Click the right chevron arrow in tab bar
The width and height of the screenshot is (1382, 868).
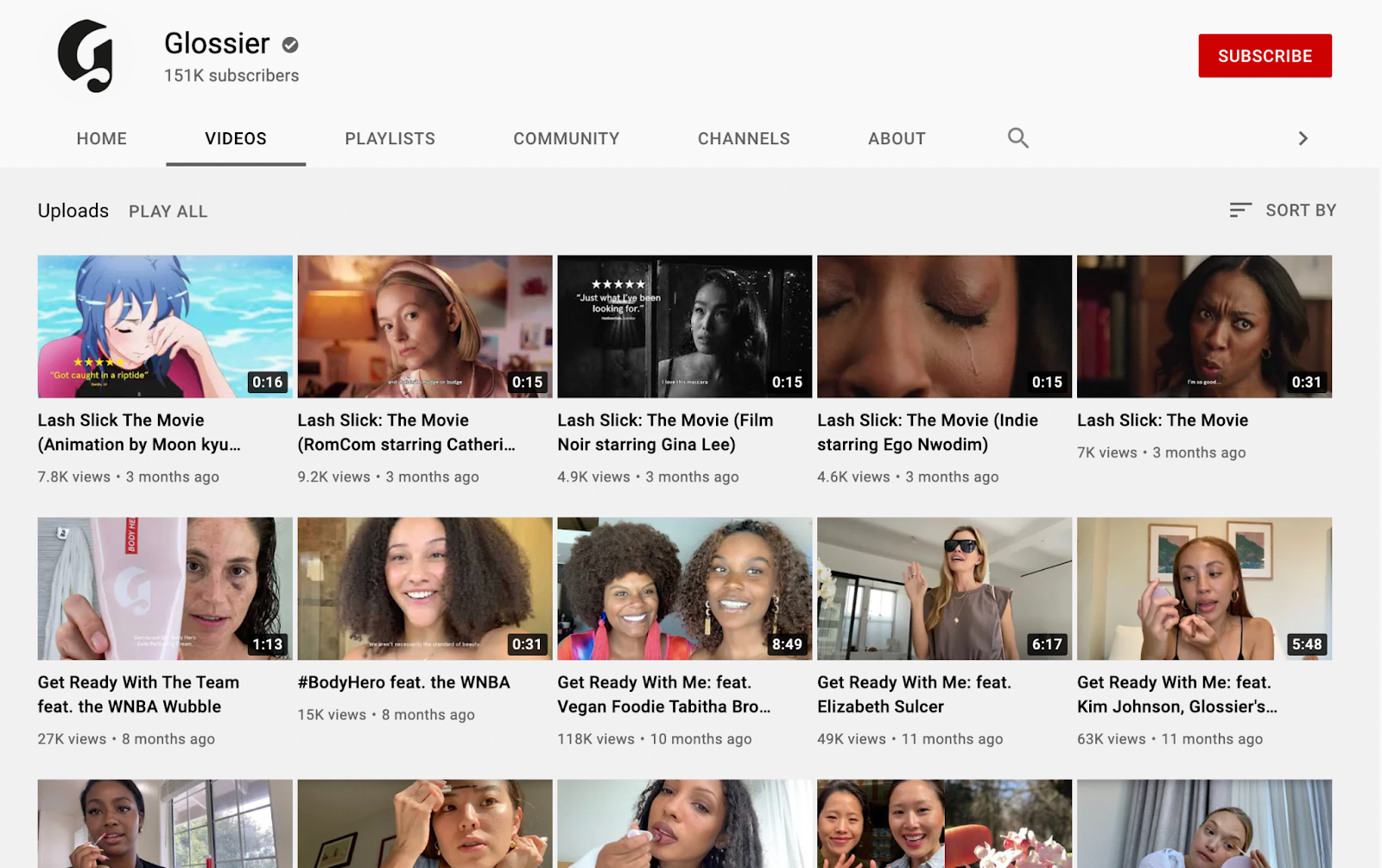pyautogui.click(x=1303, y=138)
